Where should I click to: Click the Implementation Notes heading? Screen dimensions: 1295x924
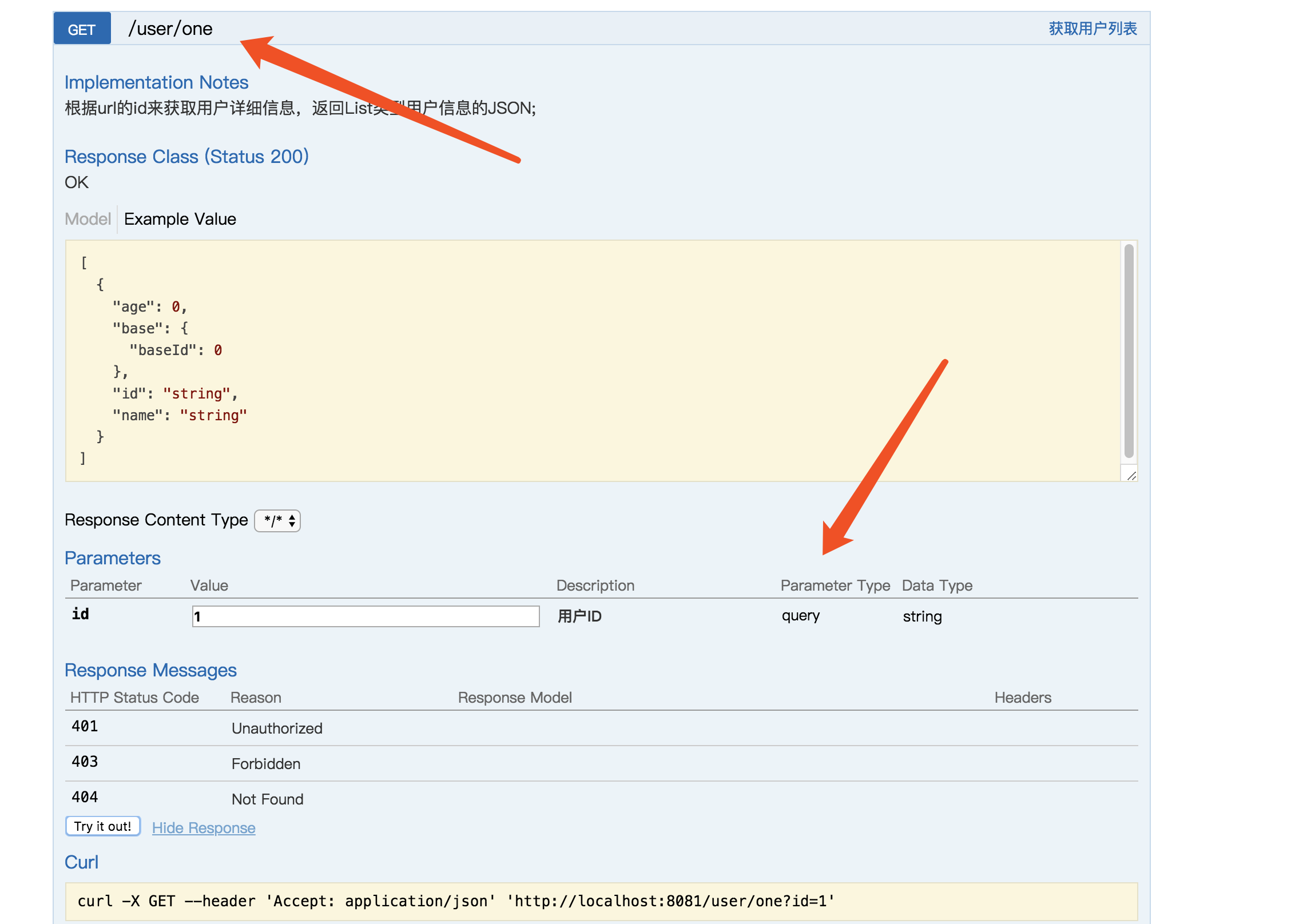coord(156,82)
